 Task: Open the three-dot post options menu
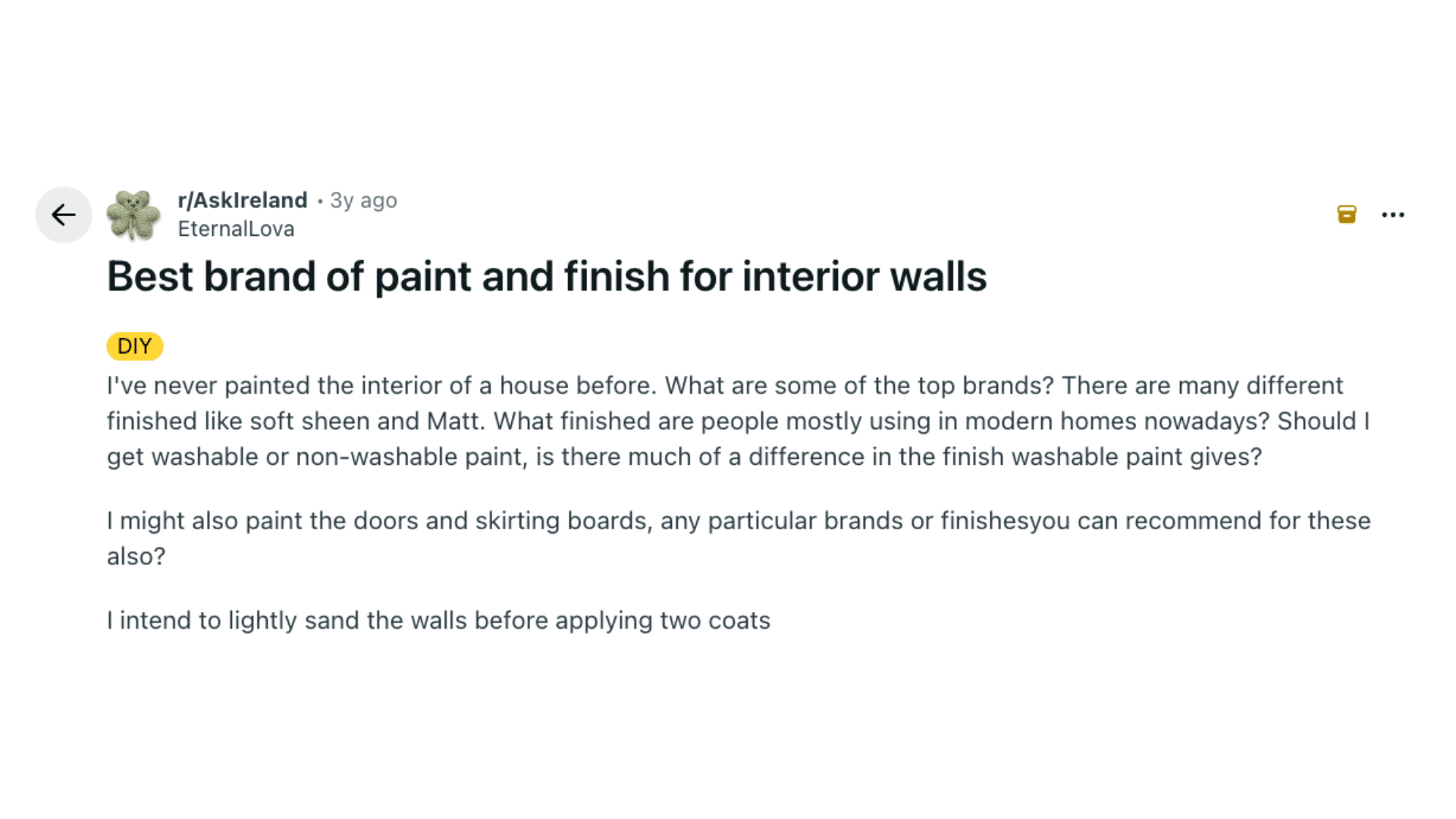pos(1392,215)
